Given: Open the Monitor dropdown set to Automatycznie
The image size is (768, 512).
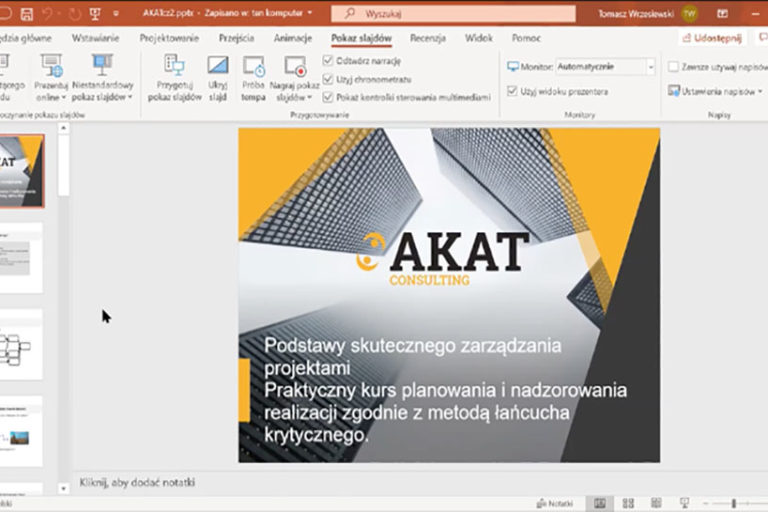Looking at the screenshot, I should click(606, 67).
